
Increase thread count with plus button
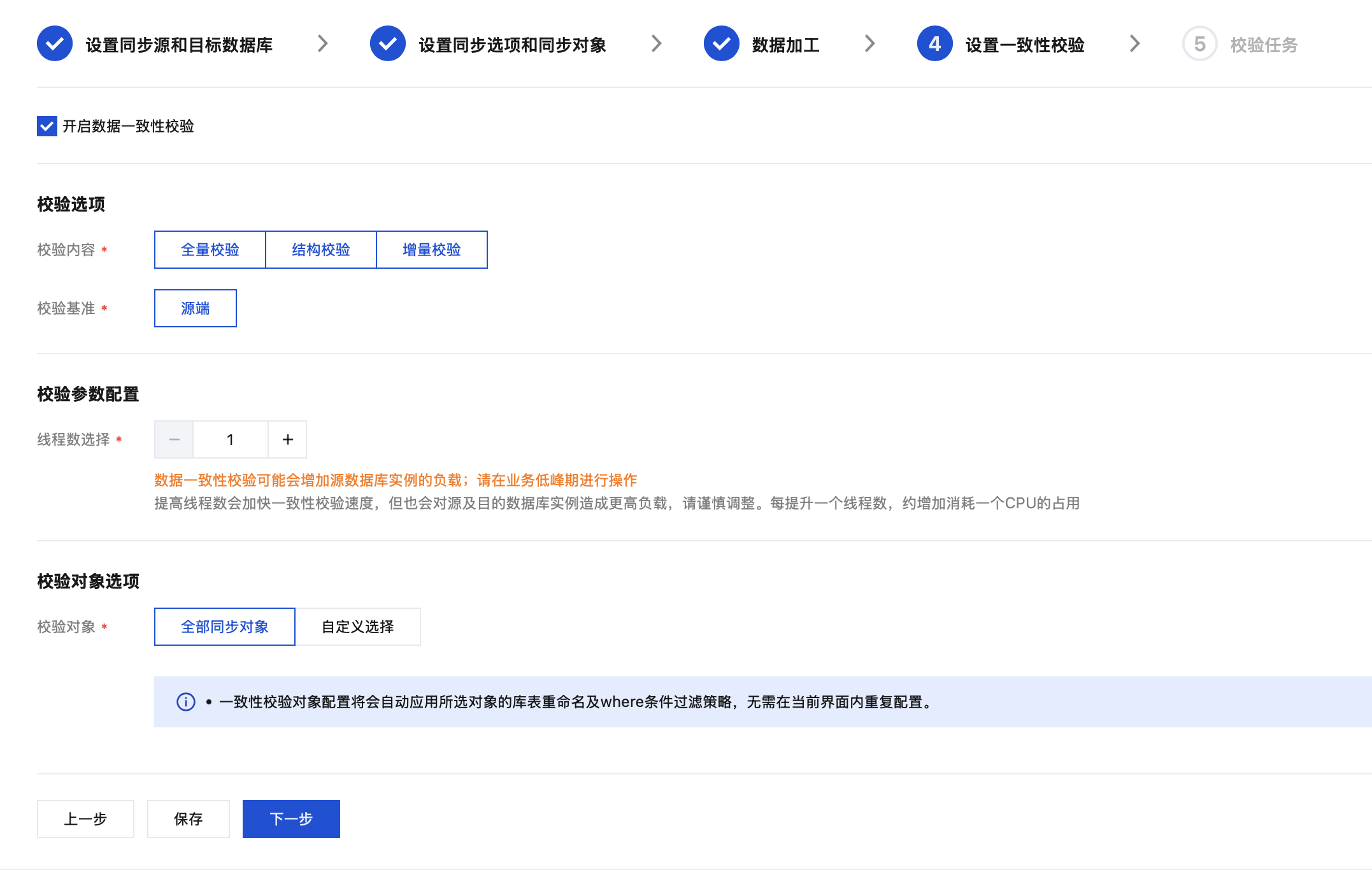(287, 439)
